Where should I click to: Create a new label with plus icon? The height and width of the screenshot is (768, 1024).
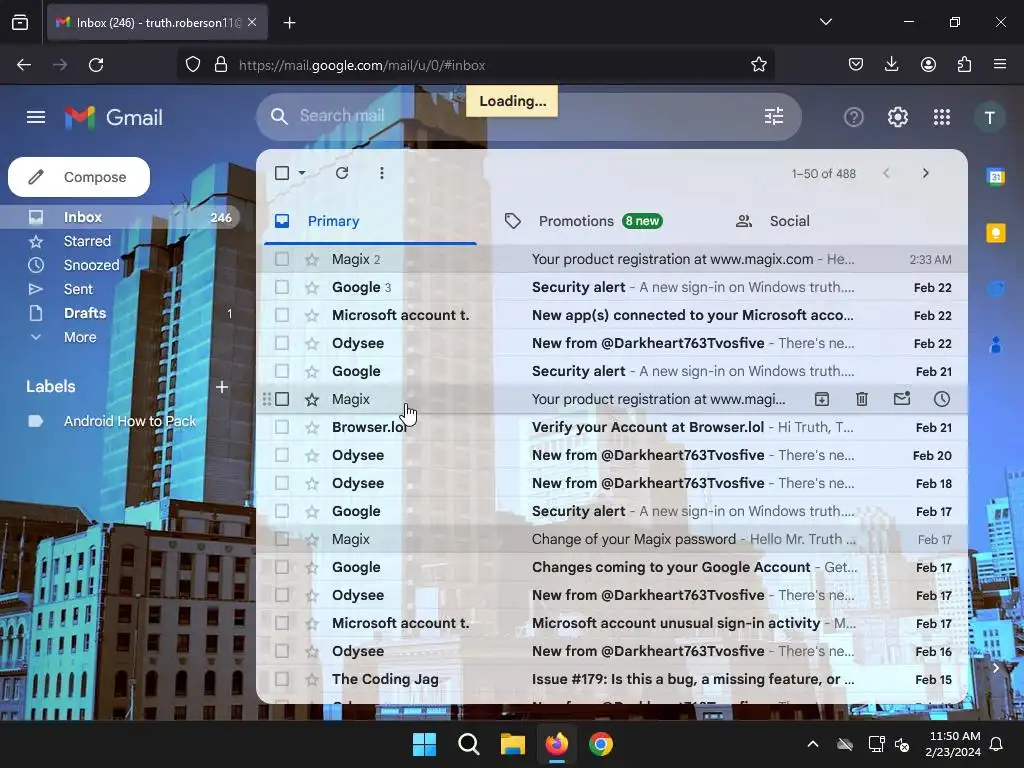[222, 387]
